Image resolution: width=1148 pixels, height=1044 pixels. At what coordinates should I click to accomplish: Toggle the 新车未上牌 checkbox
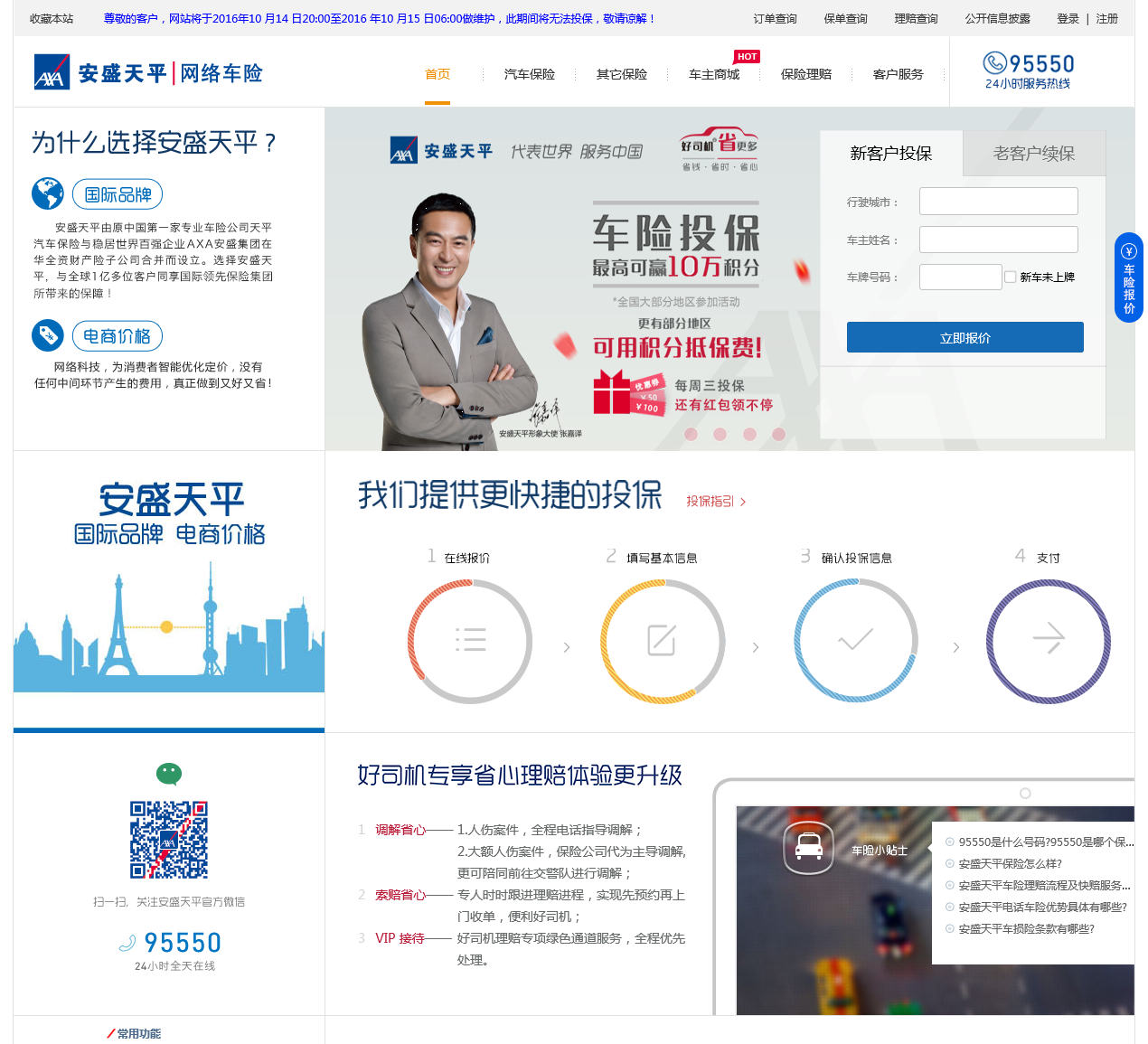[1011, 277]
